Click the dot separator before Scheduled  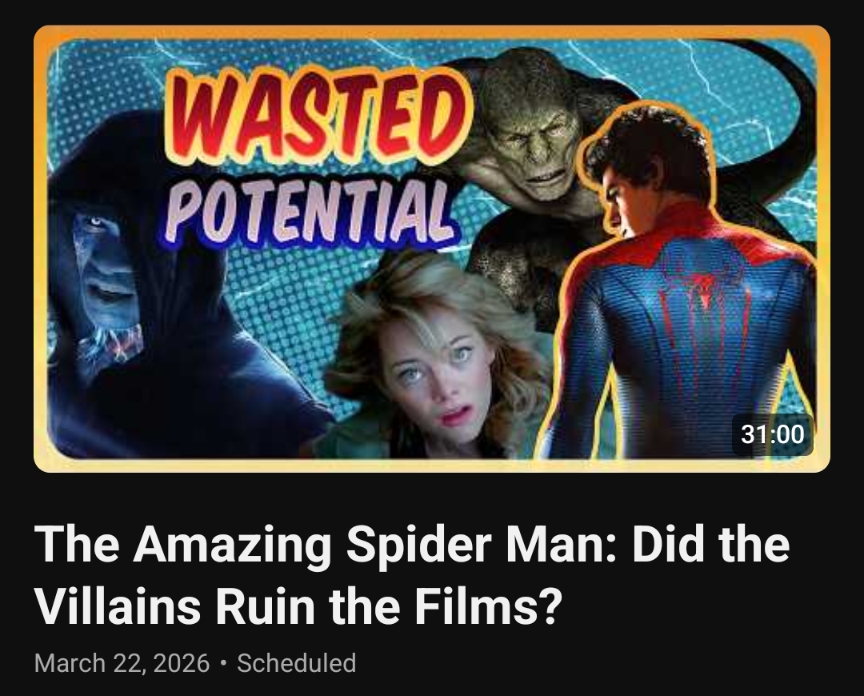tap(223, 663)
